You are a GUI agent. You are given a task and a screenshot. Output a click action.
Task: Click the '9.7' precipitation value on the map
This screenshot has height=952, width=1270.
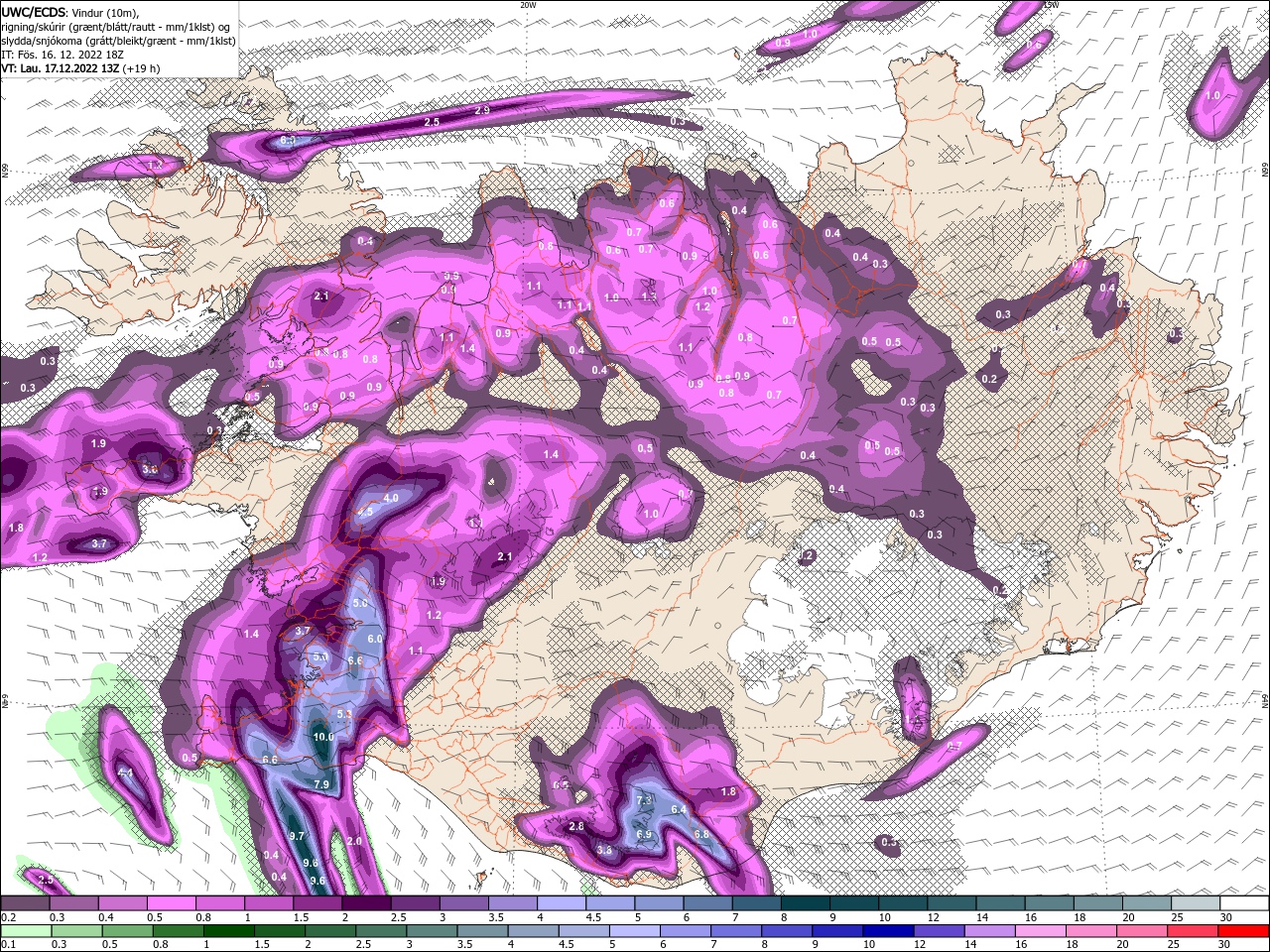(297, 837)
